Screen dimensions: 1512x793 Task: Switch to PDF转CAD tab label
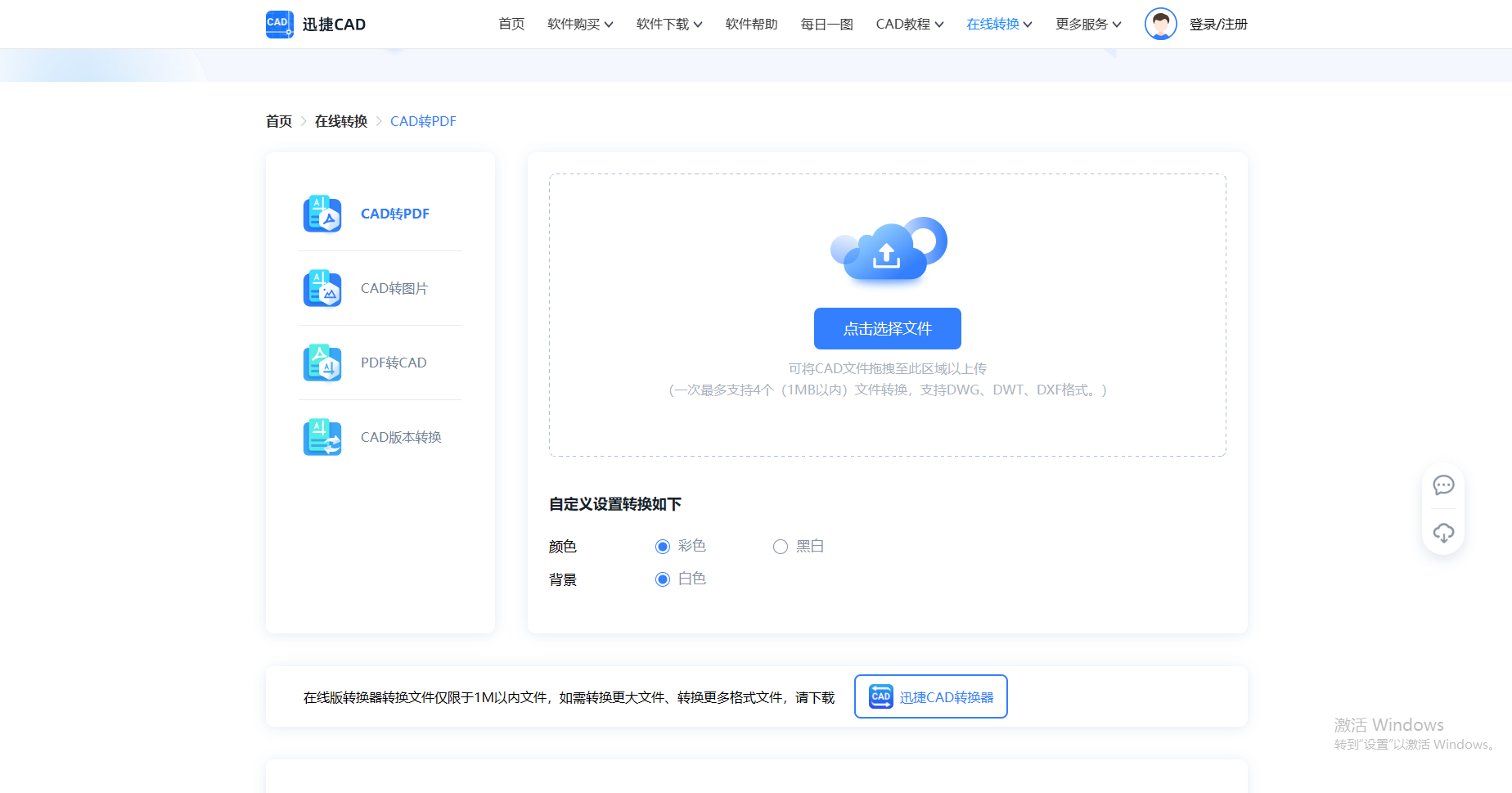(394, 363)
